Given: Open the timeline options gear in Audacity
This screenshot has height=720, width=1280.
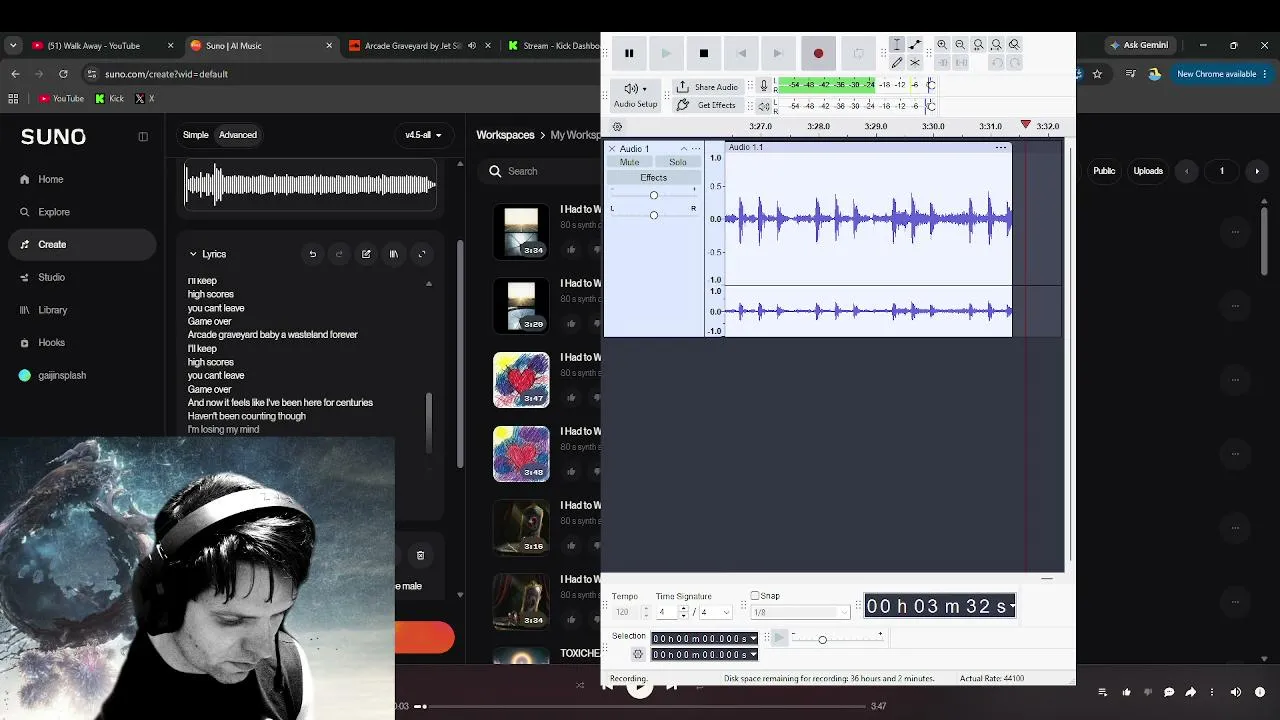Looking at the screenshot, I should click(x=617, y=127).
